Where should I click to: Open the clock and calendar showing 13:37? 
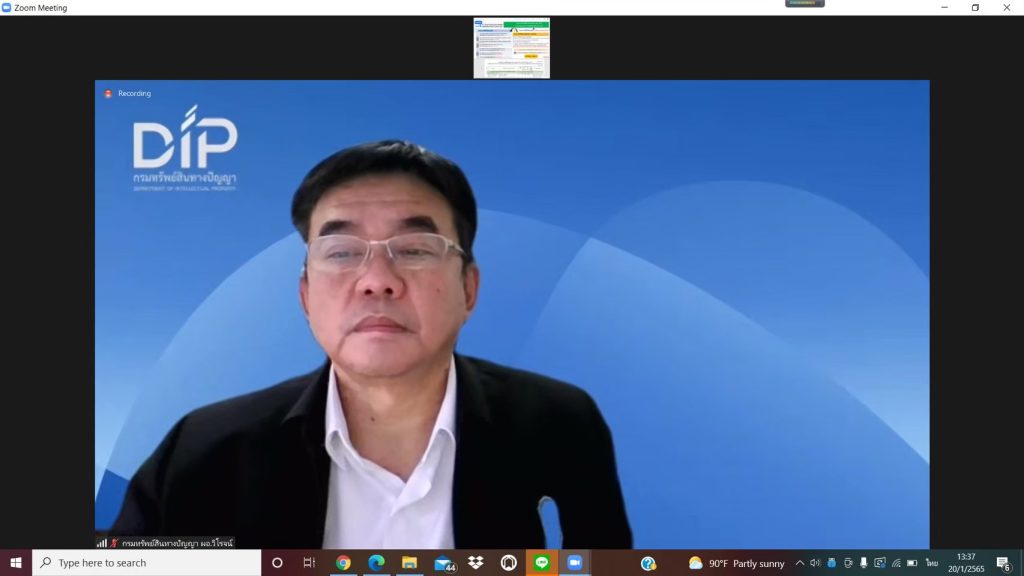point(966,563)
